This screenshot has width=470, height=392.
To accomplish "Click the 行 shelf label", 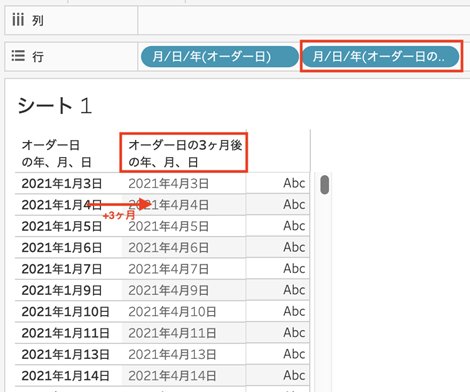I will [x=38, y=56].
